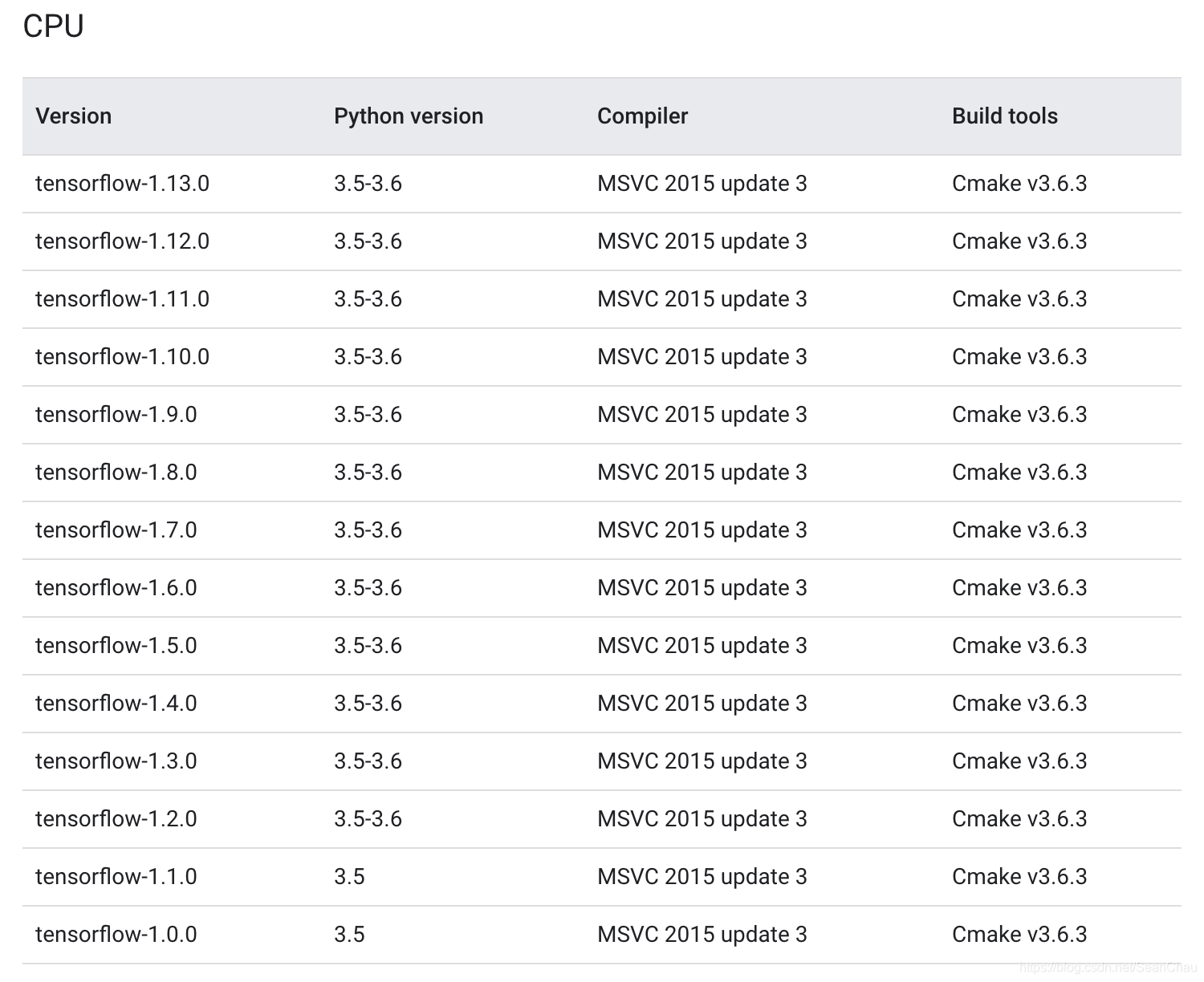Screen dimensions: 1204x982
Task: Select the tensorflow-1.10.0 cell
Action: 122,357
